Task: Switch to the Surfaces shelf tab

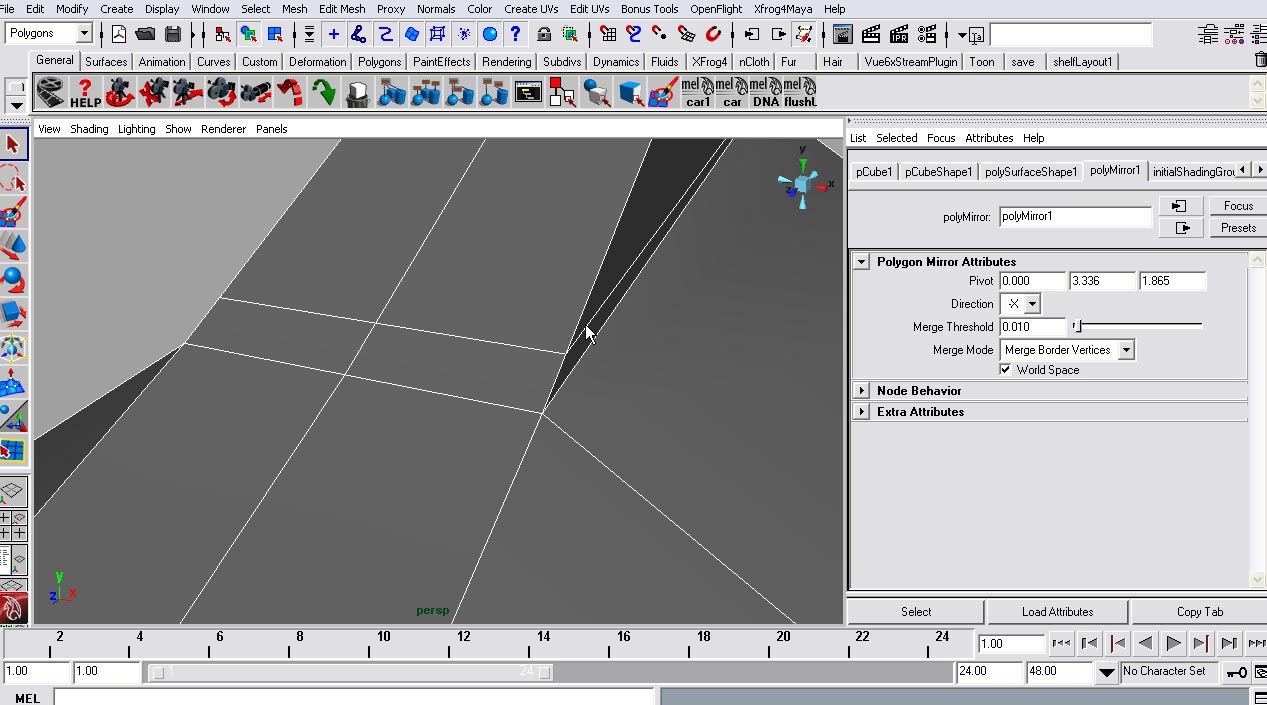Action: coord(106,62)
